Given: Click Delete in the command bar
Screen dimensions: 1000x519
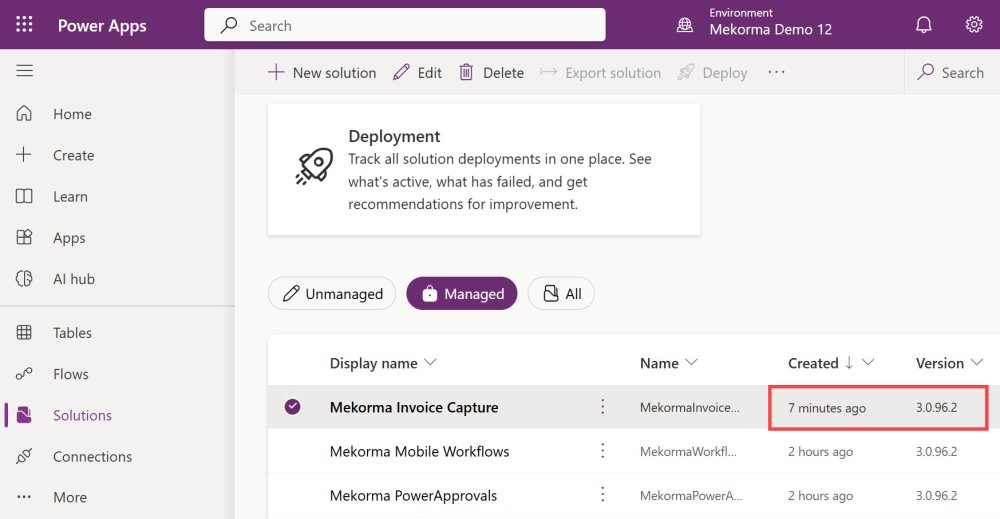Looking at the screenshot, I should 491,73.
